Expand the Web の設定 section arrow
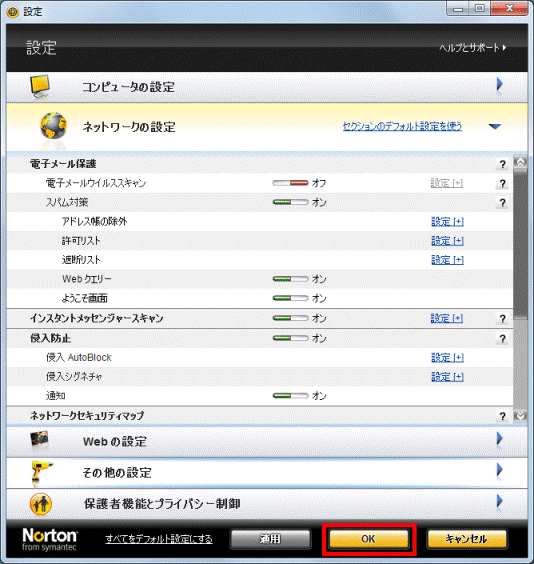 click(499, 439)
